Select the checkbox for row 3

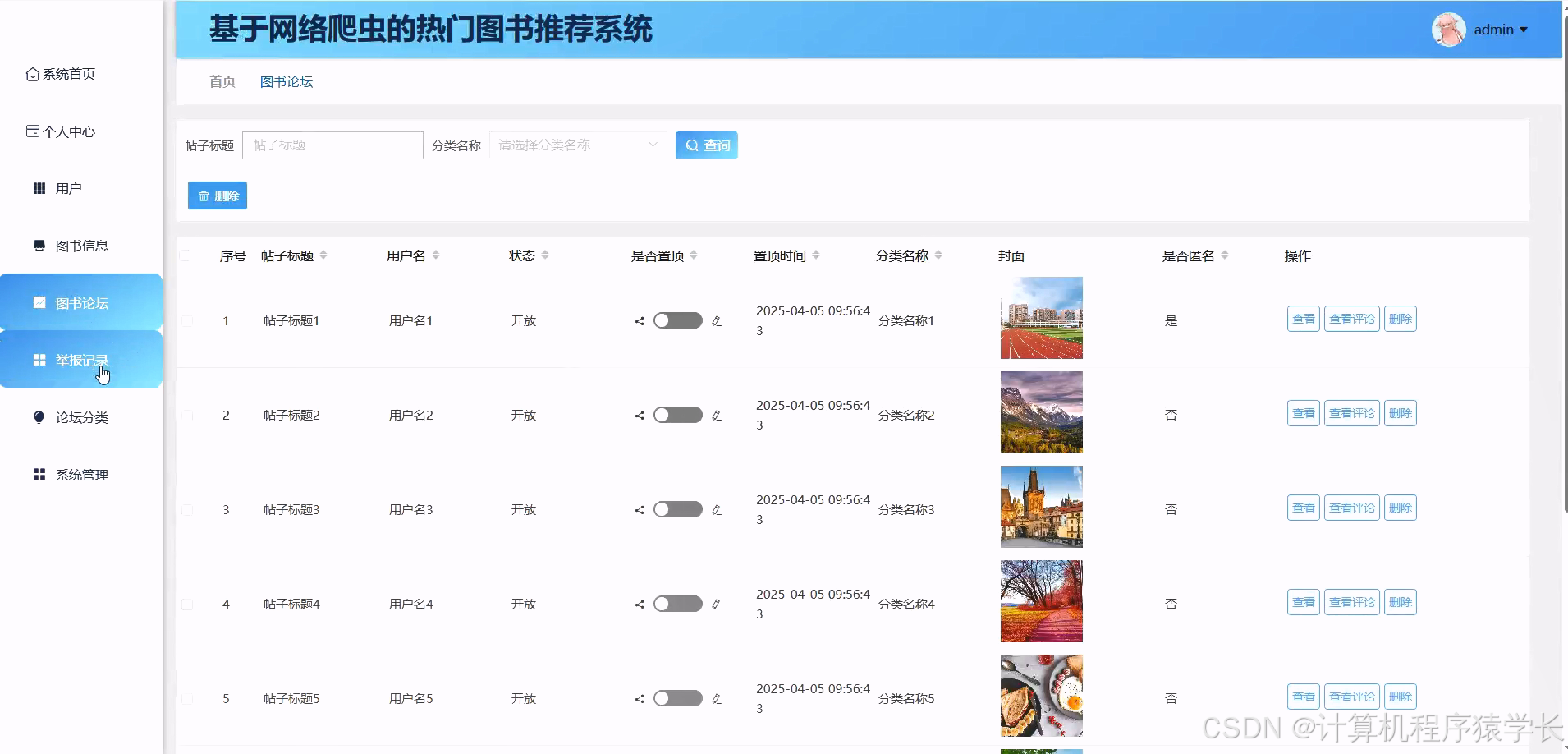pos(186,509)
